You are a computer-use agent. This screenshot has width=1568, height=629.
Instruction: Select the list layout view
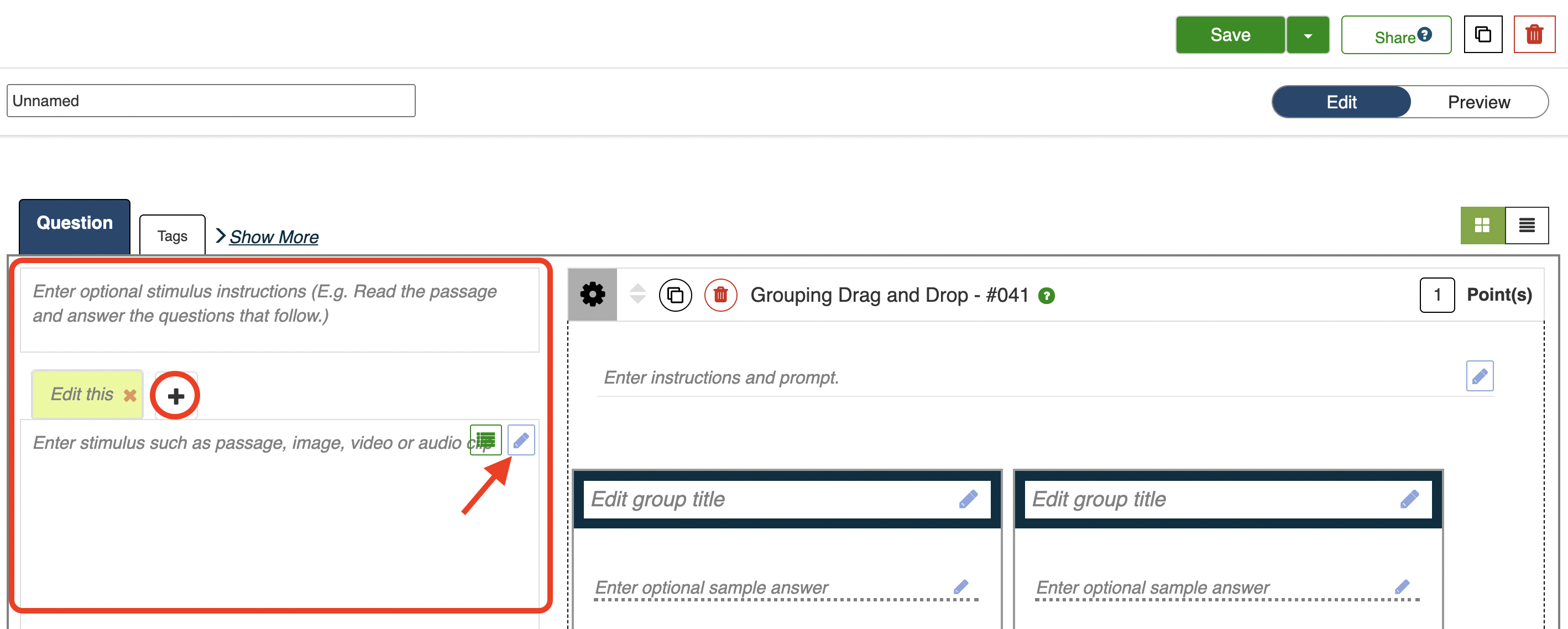click(x=1526, y=226)
